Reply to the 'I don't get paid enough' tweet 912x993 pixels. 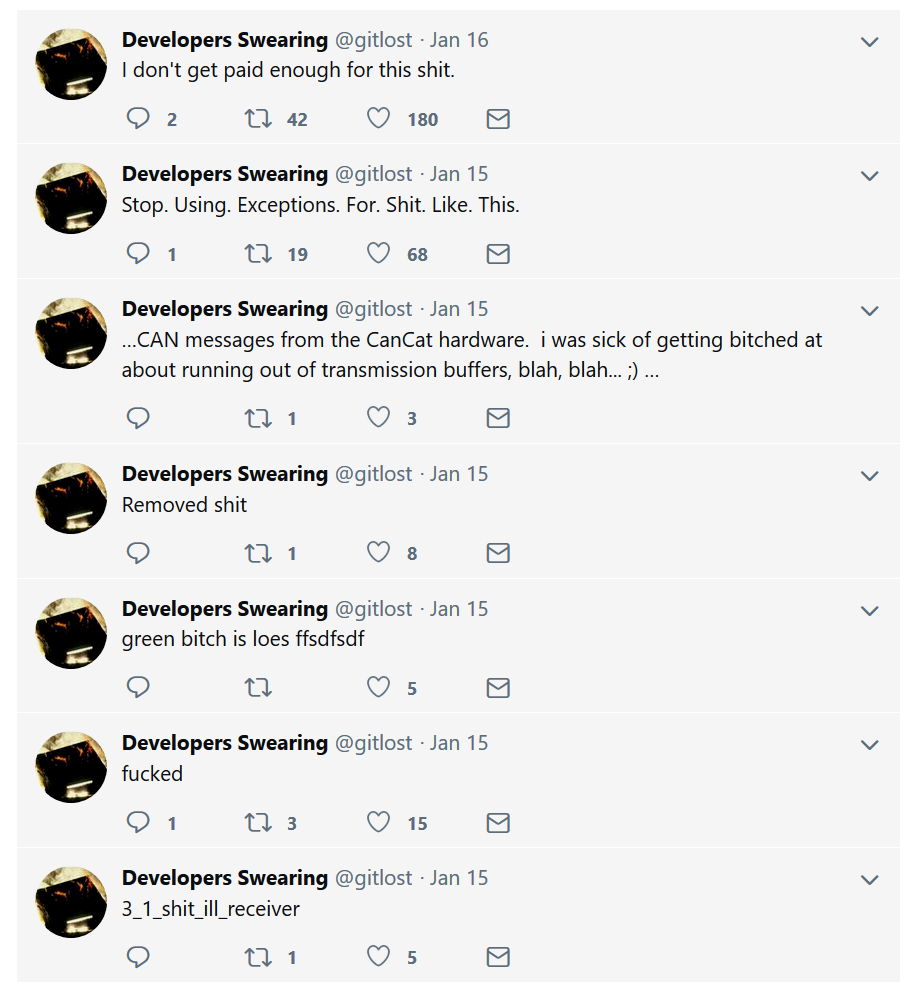(138, 118)
